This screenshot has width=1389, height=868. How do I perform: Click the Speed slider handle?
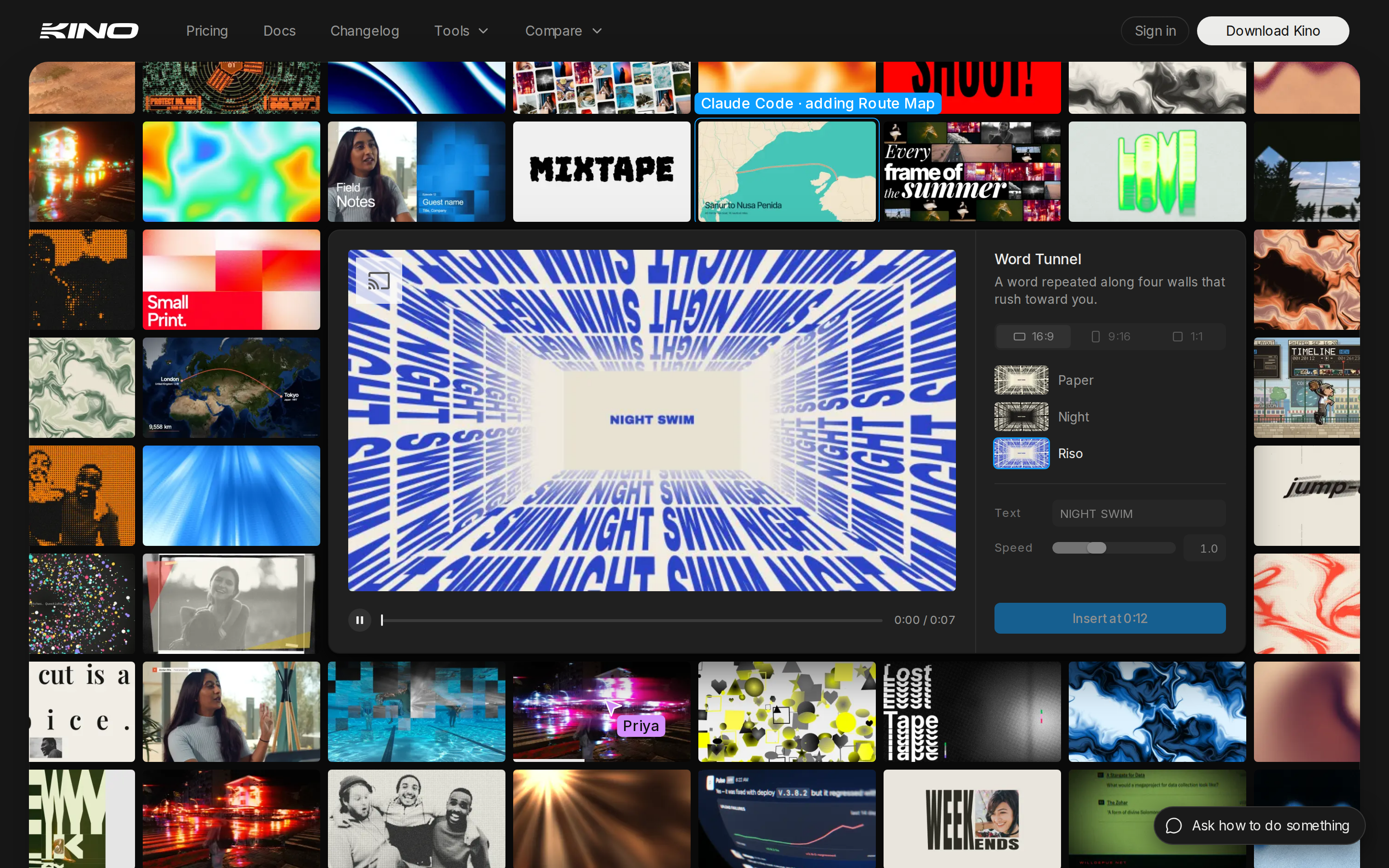[1096, 548]
